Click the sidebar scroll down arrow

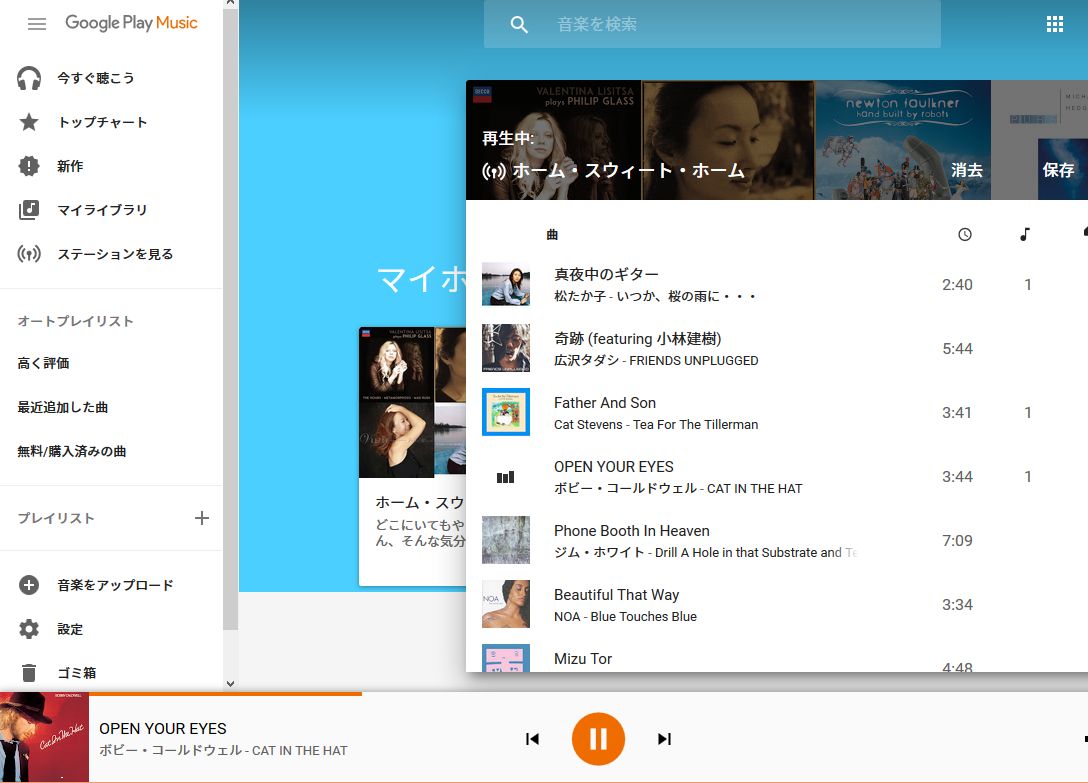pos(230,684)
